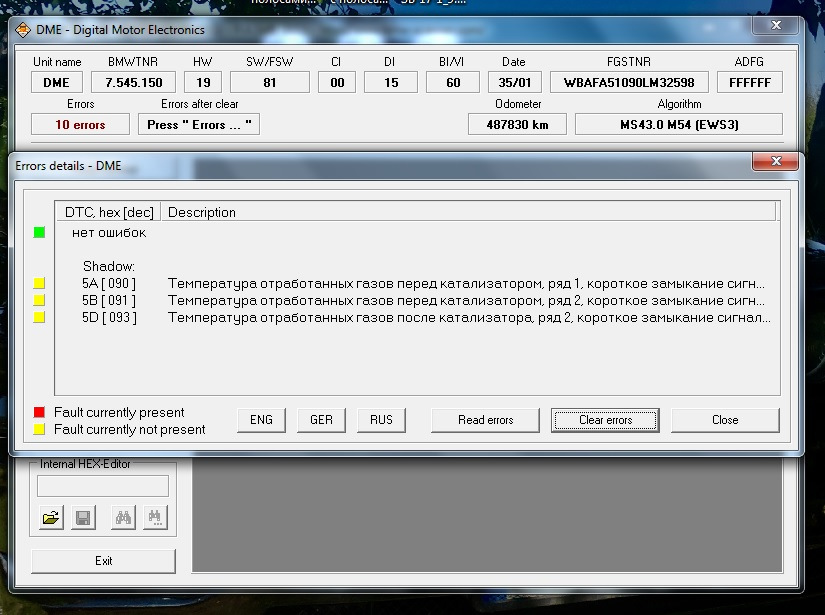This screenshot has height=615, width=825.
Task: Switch error descriptions to ENG
Action: [261, 420]
